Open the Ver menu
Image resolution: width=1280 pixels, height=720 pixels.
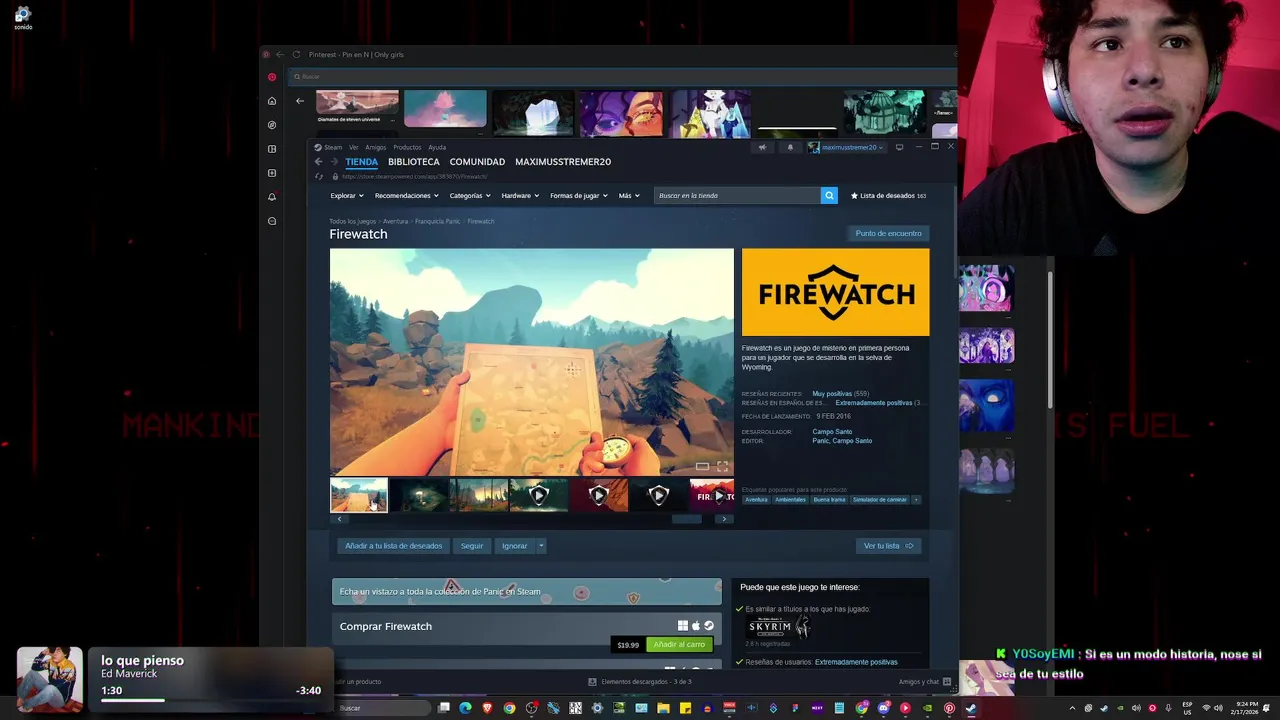(x=353, y=147)
